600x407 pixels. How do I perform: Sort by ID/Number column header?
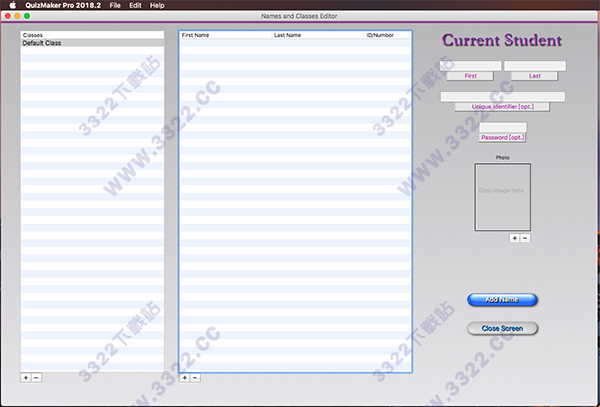click(388, 35)
